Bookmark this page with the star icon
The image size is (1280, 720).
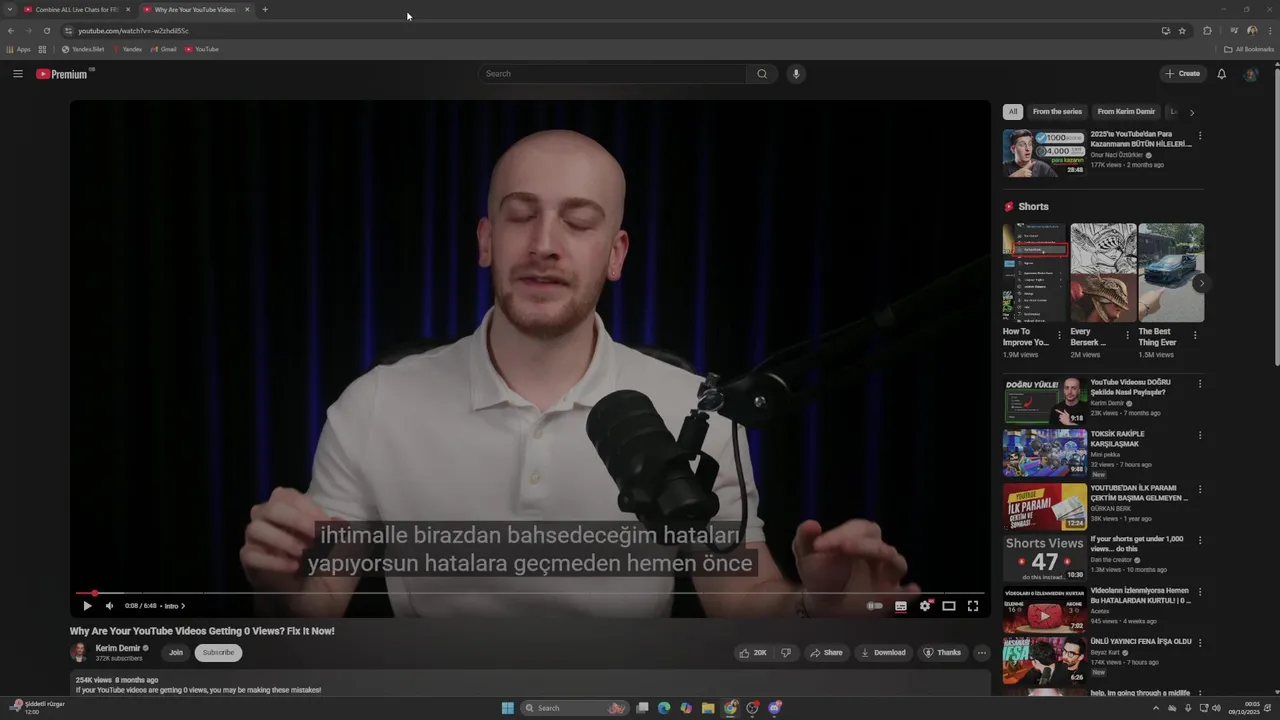coord(1182,31)
